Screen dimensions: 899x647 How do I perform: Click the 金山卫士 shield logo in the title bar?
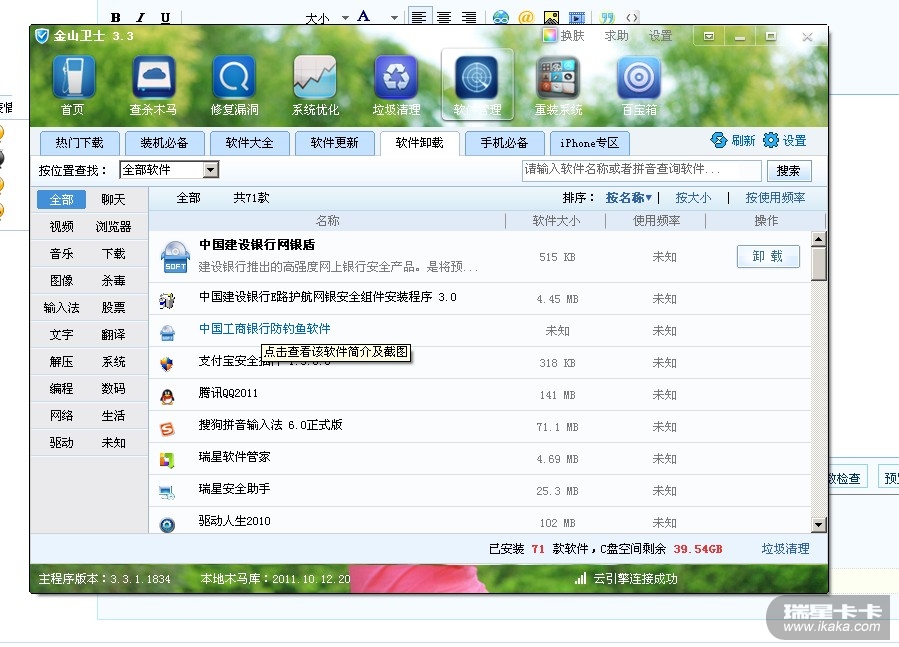click(x=42, y=36)
